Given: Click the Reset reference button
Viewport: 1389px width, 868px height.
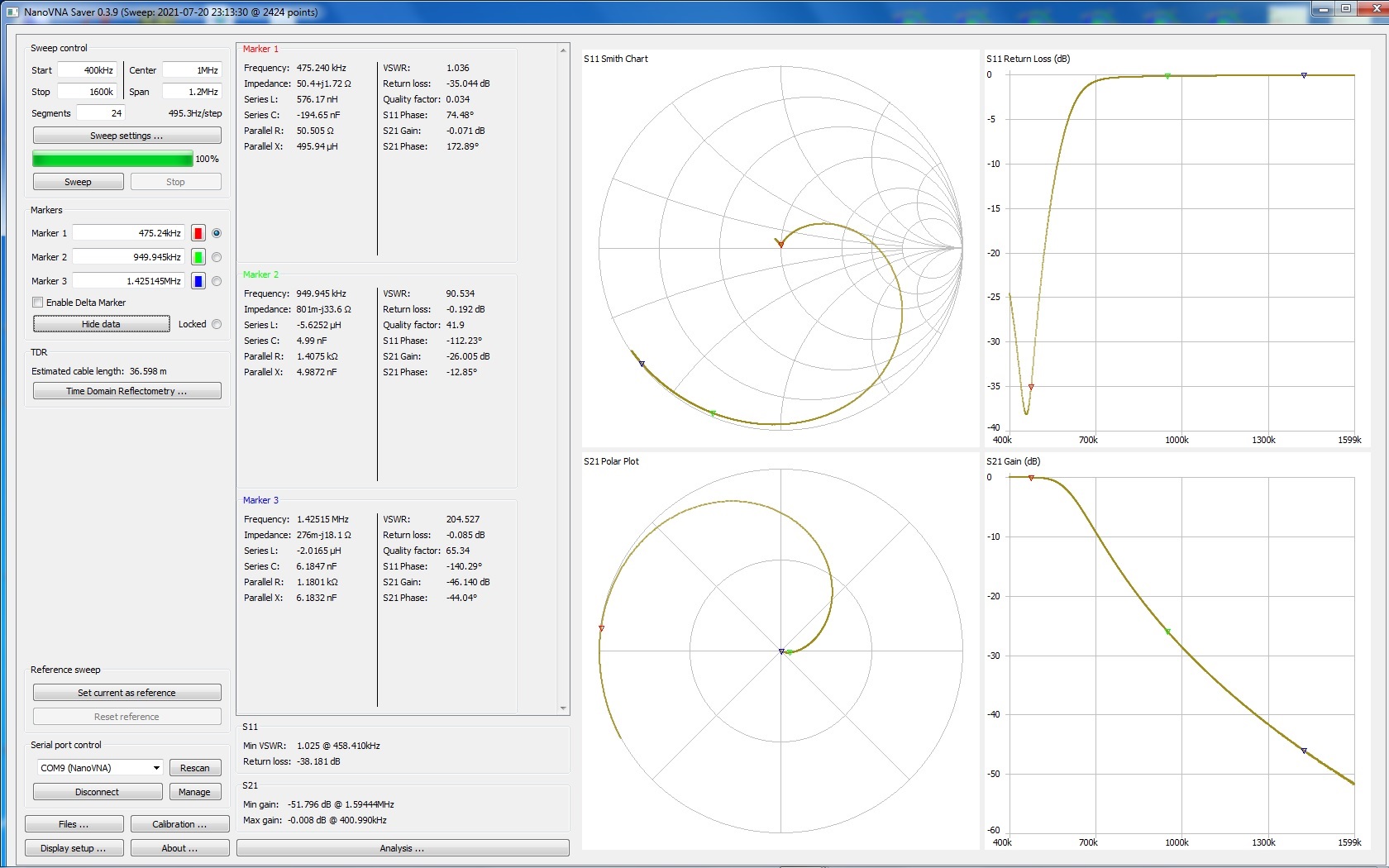Looking at the screenshot, I should click(126, 717).
